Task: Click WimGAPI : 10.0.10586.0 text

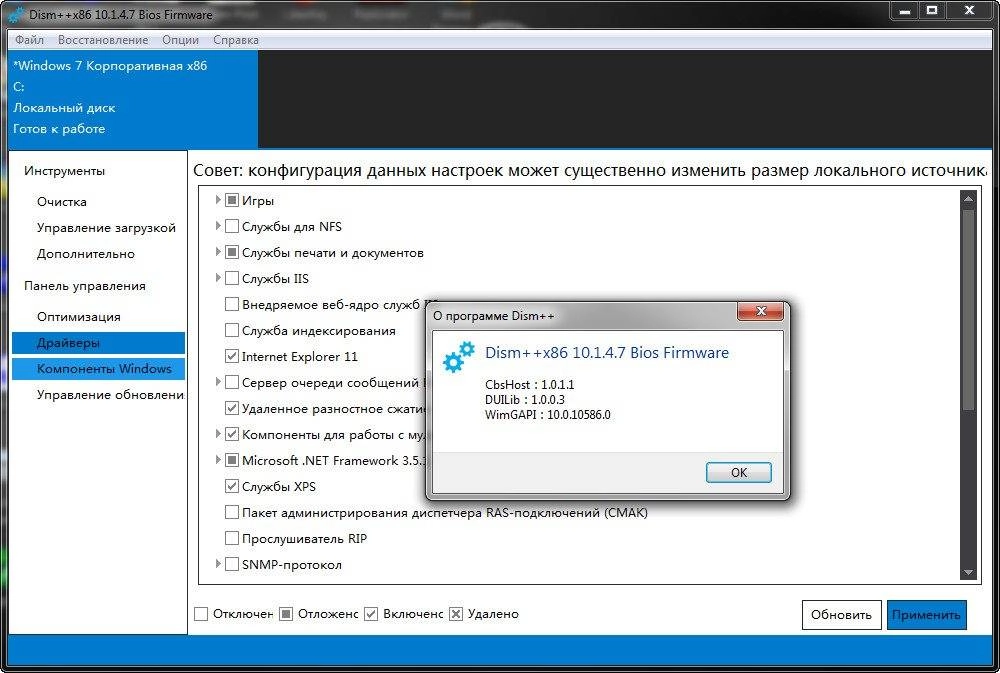Action: tap(548, 415)
